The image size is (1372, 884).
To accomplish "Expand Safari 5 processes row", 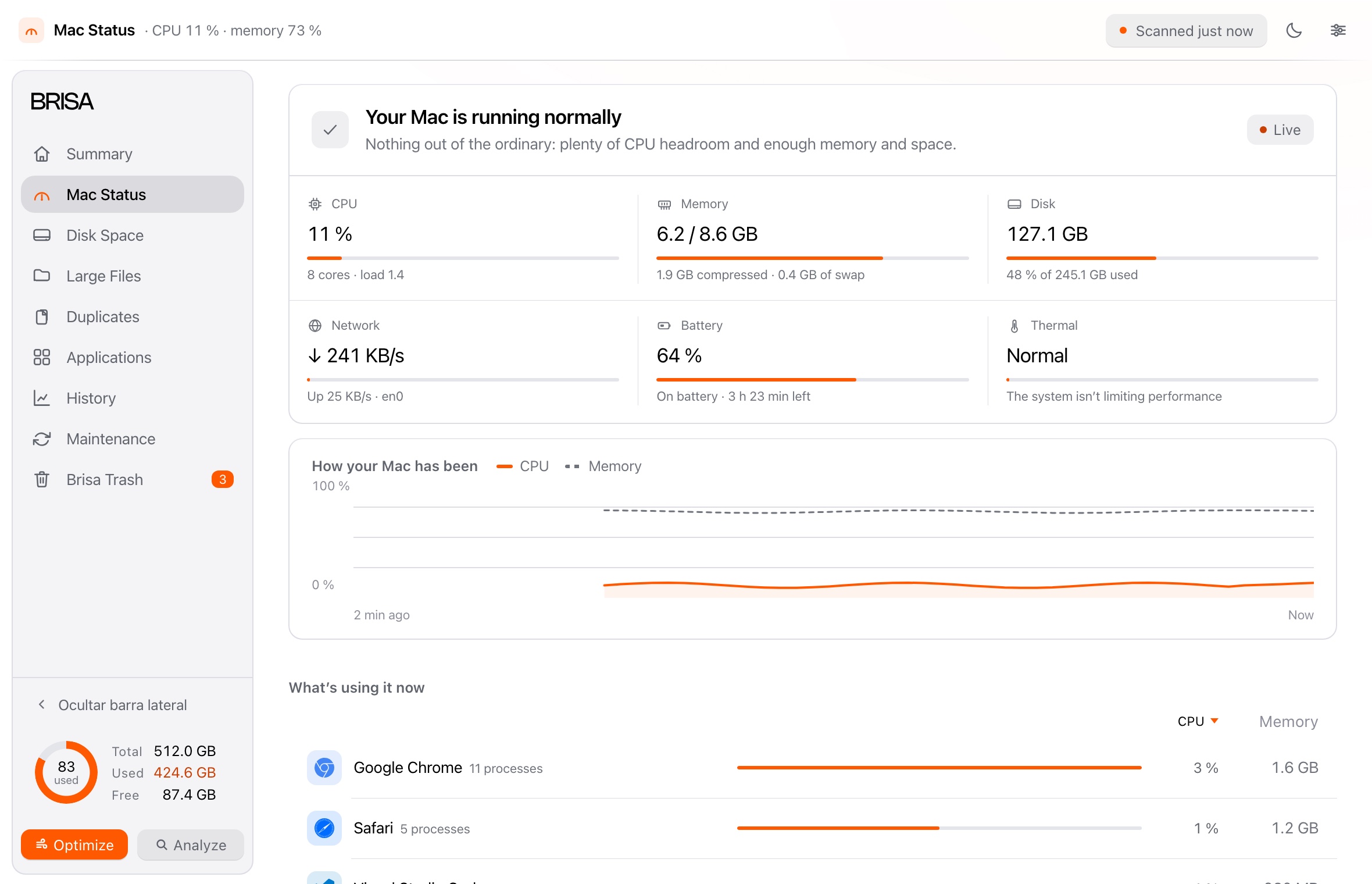I will tap(813, 828).
